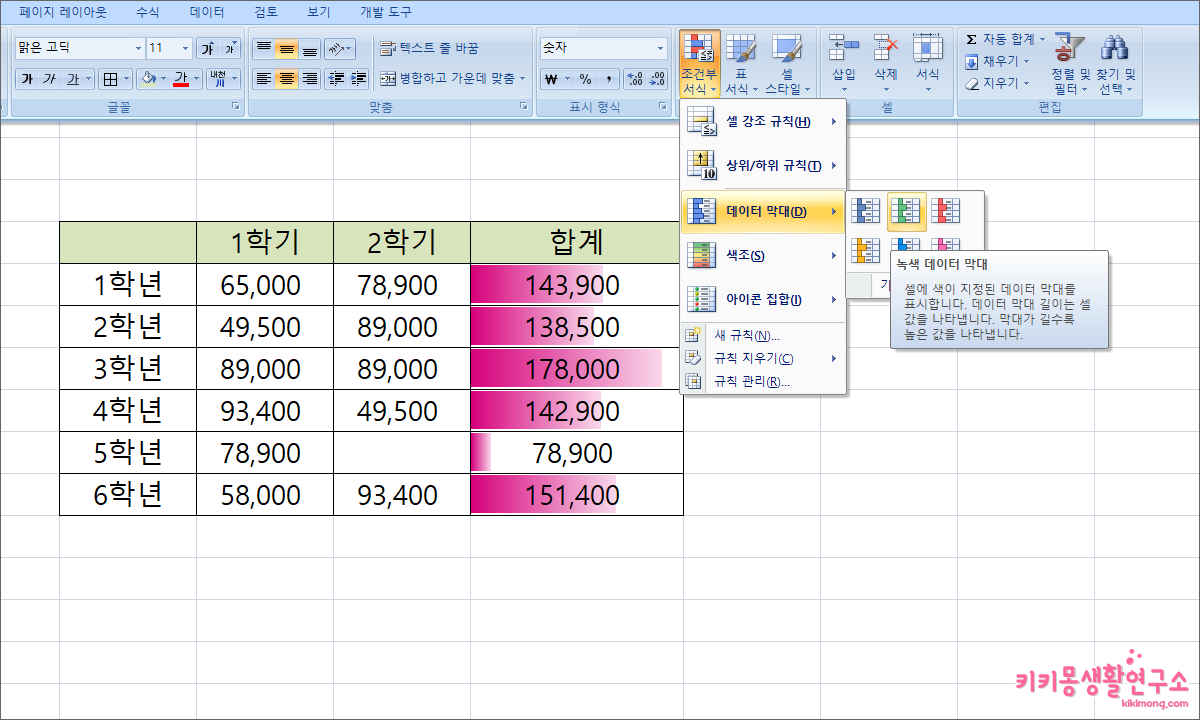Open Sort & Filter funnel icon
The image size is (1200, 720).
coord(1069,48)
